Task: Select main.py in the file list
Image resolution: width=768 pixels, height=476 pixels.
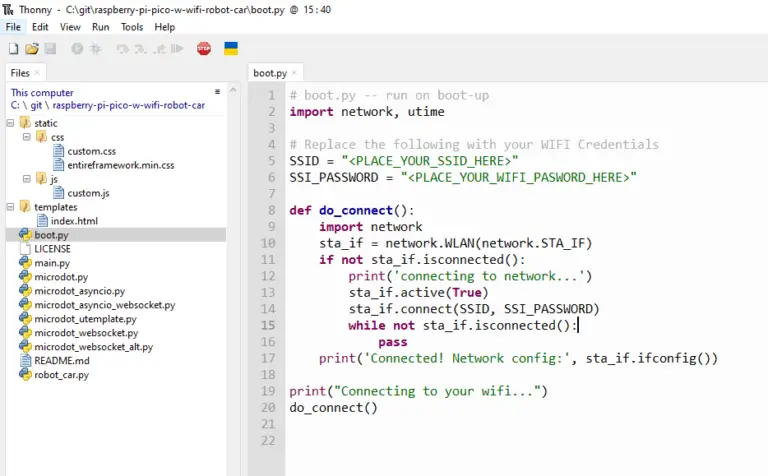Action: [x=52, y=263]
